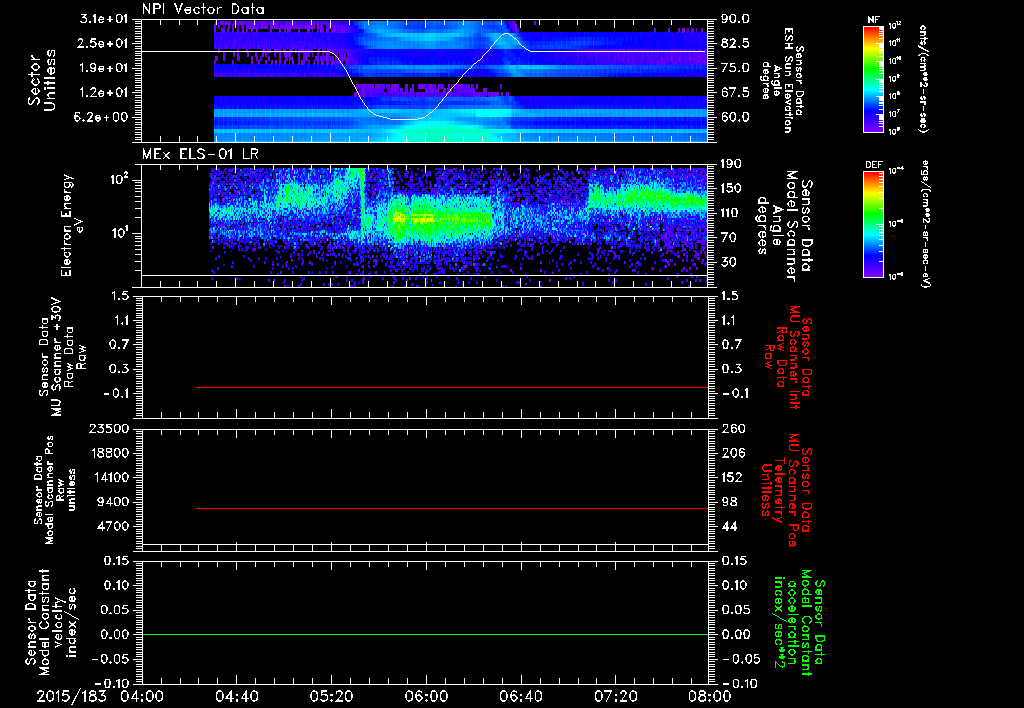1024x708 pixels.
Task: Click the 190 scanner angle tick value
Action: [x=731, y=164]
